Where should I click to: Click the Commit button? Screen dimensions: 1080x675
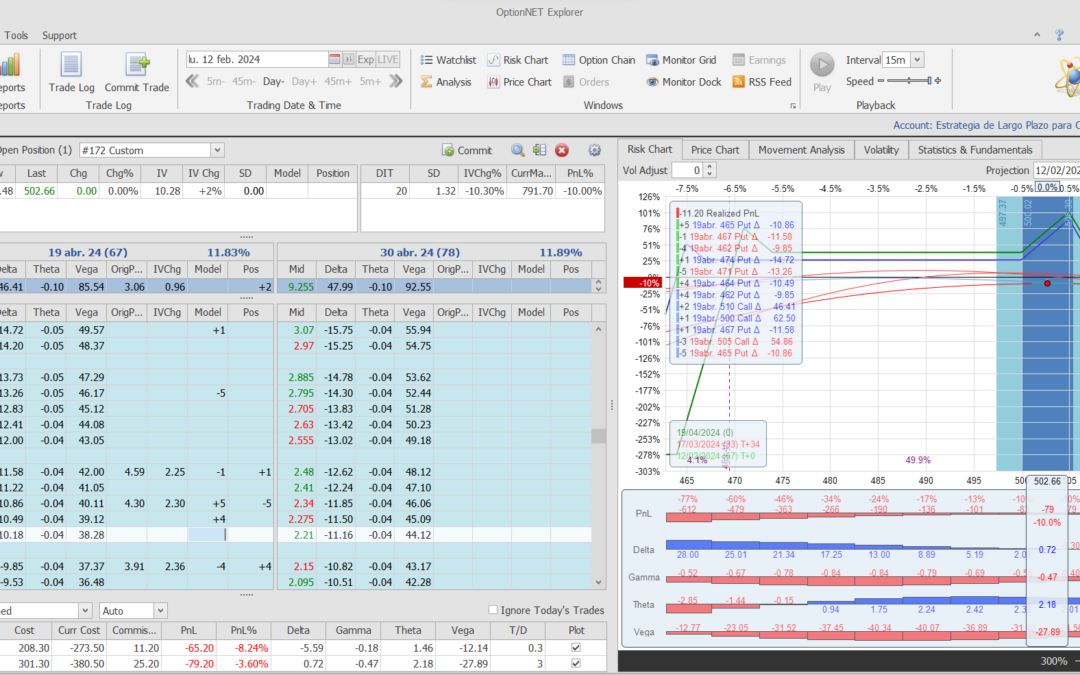point(467,150)
